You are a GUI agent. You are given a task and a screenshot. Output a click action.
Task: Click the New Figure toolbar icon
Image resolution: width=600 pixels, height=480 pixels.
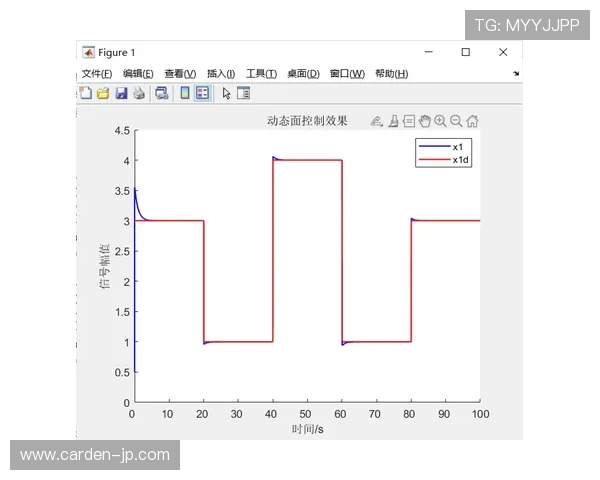coord(86,93)
